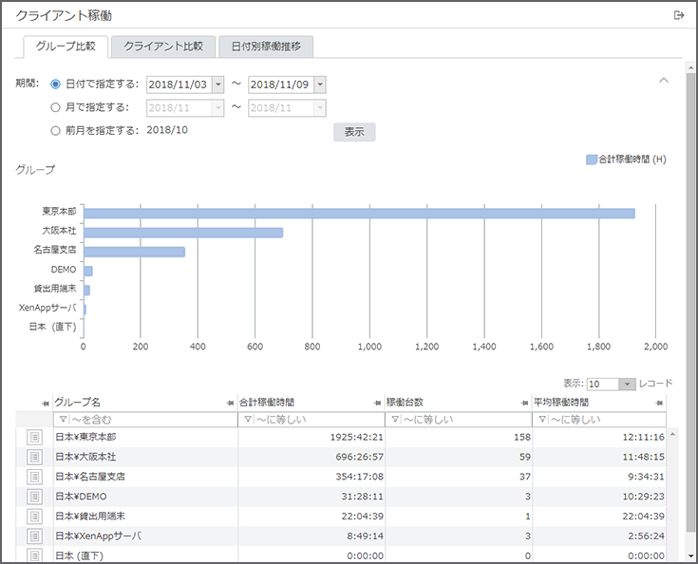698x564 pixels.
Task: Select the 月で指定する radio button
Action: tap(55, 107)
